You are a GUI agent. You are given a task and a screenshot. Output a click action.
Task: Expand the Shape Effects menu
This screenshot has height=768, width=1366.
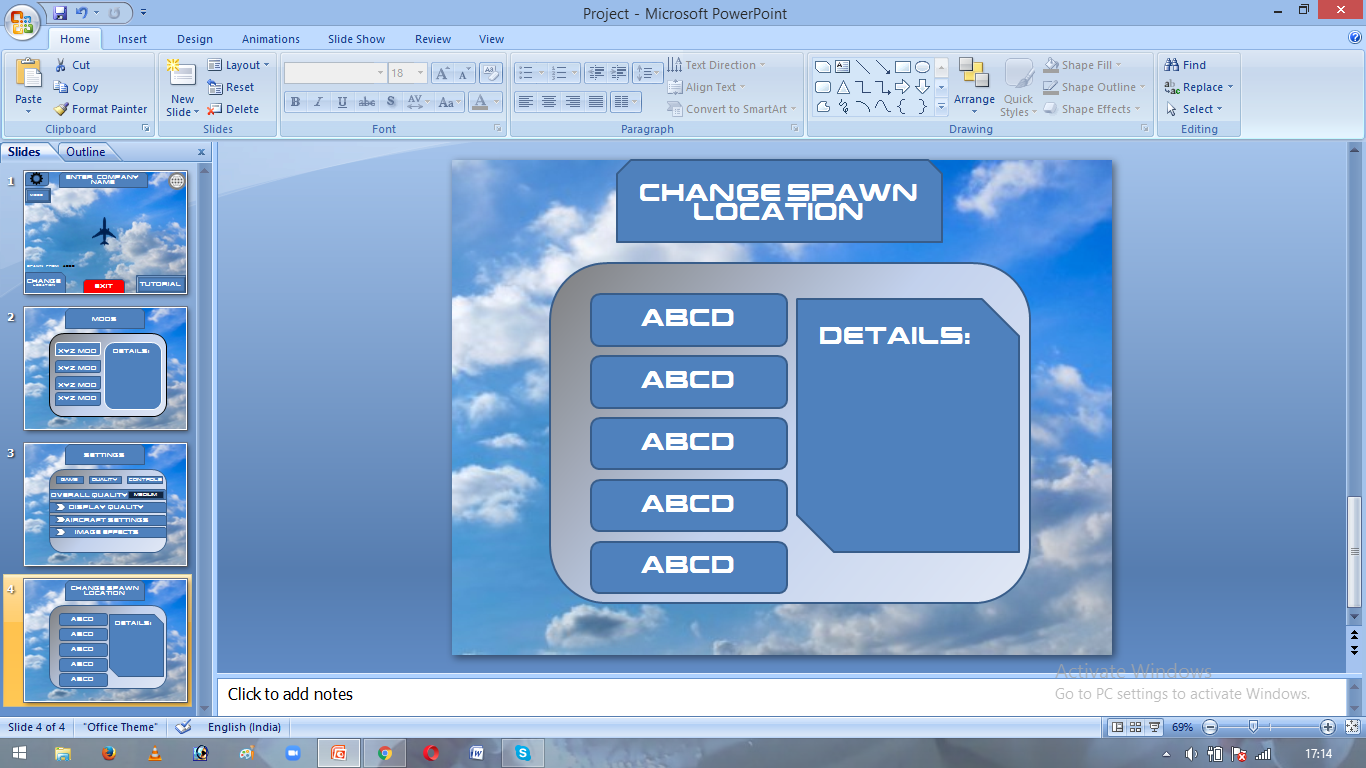(x=1091, y=109)
